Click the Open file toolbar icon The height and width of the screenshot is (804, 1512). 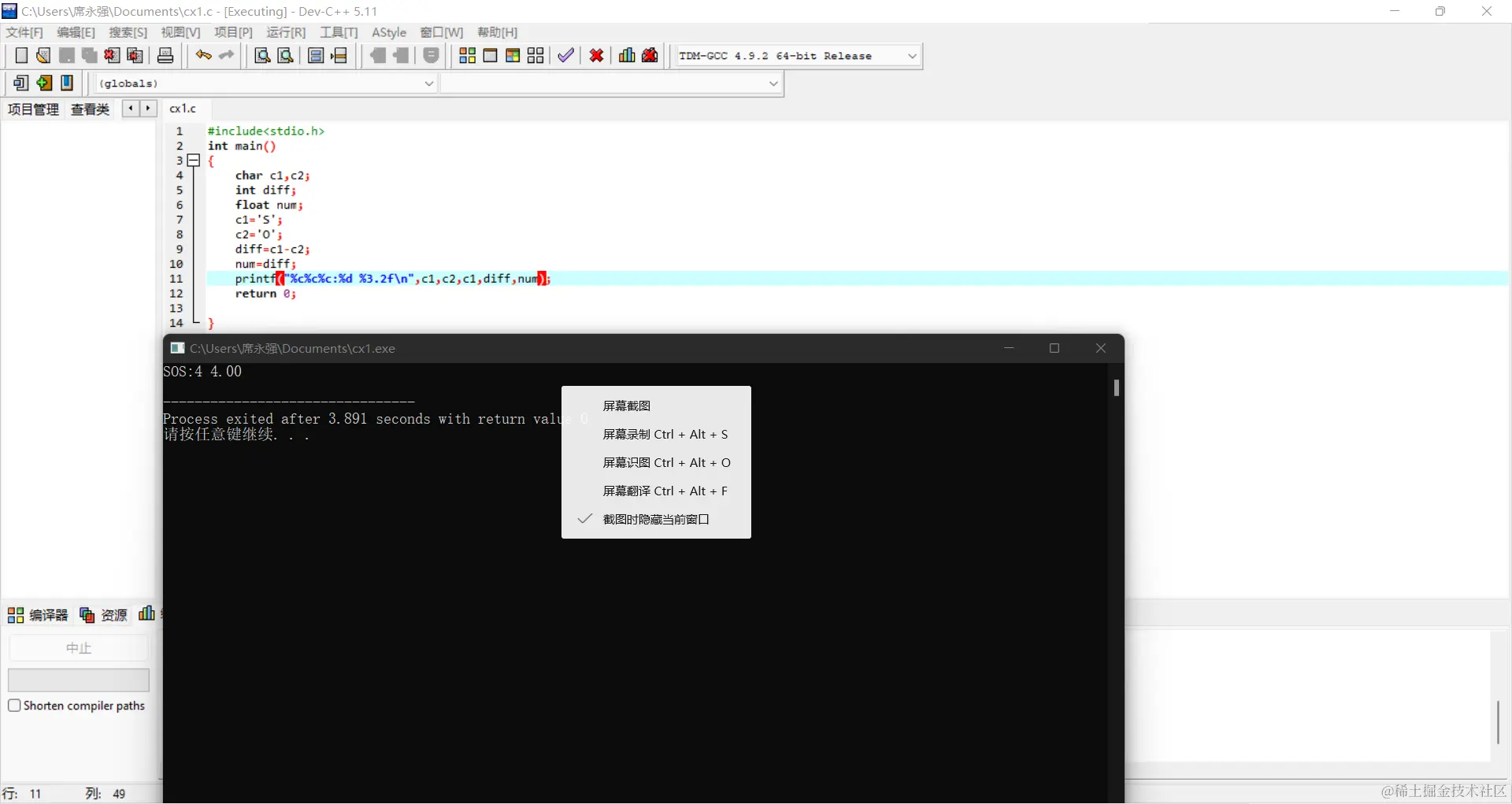(x=43, y=56)
